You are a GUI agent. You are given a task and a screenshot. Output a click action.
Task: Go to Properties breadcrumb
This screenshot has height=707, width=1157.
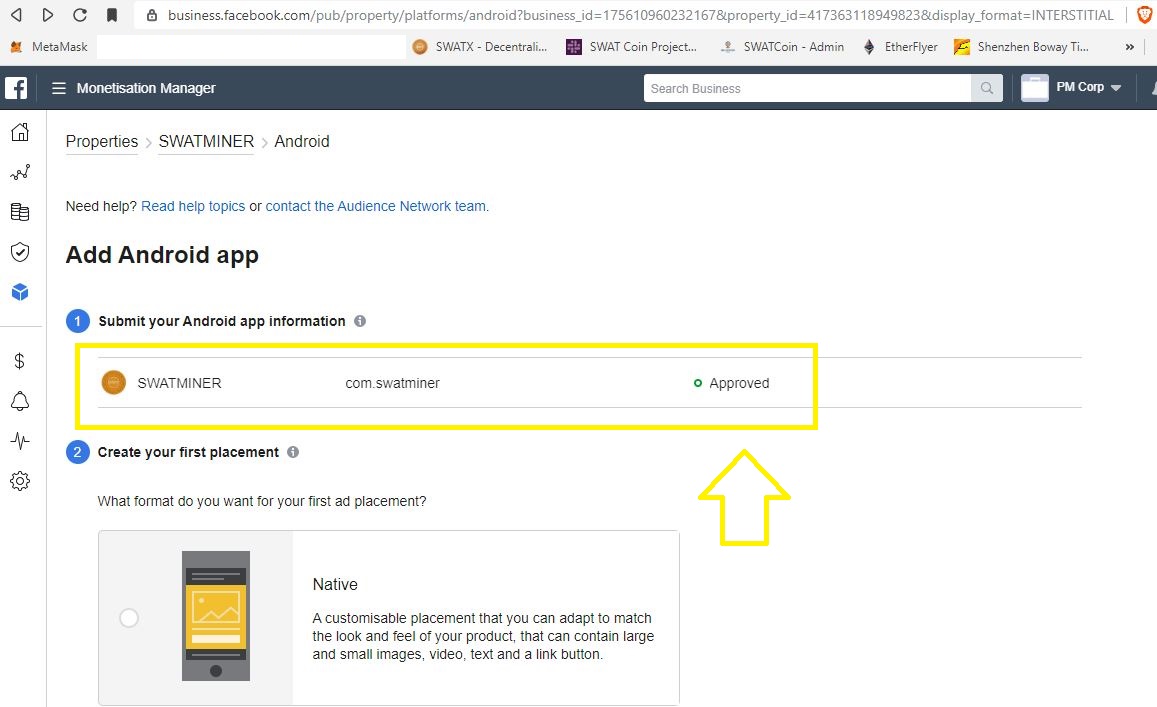pyautogui.click(x=102, y=142)
